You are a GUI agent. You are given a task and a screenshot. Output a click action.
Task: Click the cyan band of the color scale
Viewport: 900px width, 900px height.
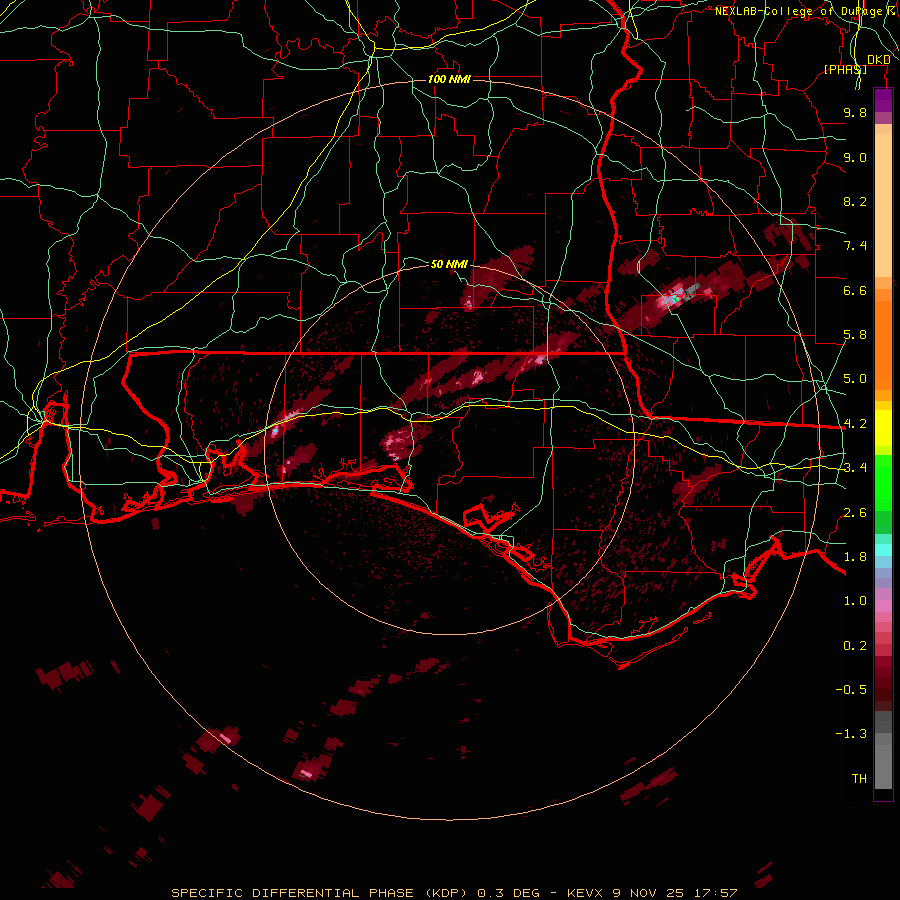point(883,550)
